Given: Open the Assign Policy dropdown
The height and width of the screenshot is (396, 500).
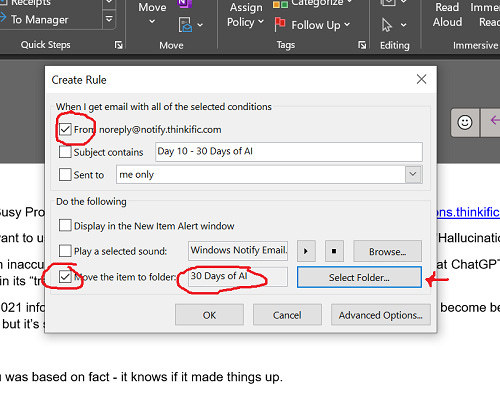Looking at the screenshot, I should tap(245, 15).
